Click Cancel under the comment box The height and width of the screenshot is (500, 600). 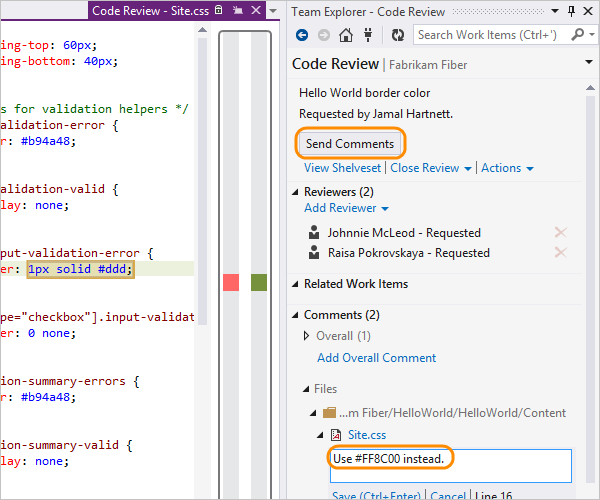[448, 495]
